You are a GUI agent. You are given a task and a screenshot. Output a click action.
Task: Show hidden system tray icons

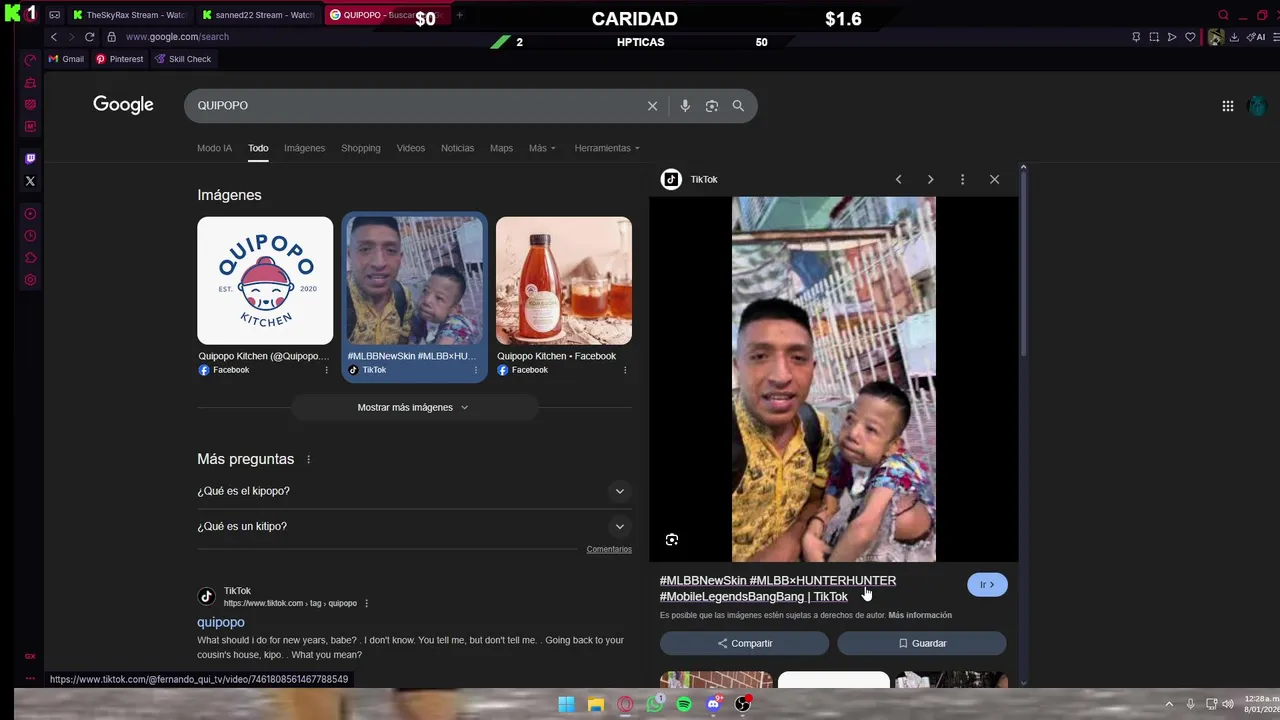point(1169,704)
